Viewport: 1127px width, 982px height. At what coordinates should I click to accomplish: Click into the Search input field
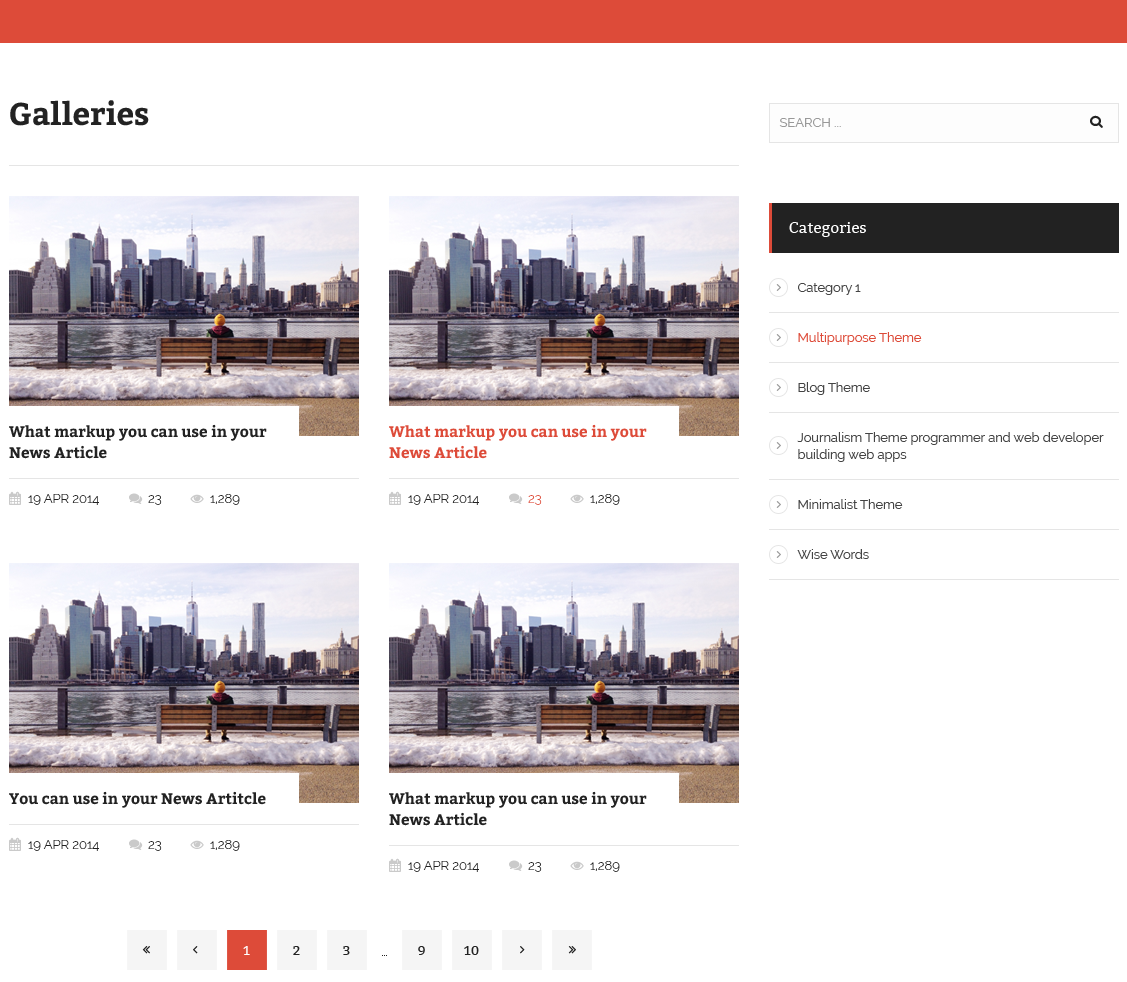coord(920,122)
